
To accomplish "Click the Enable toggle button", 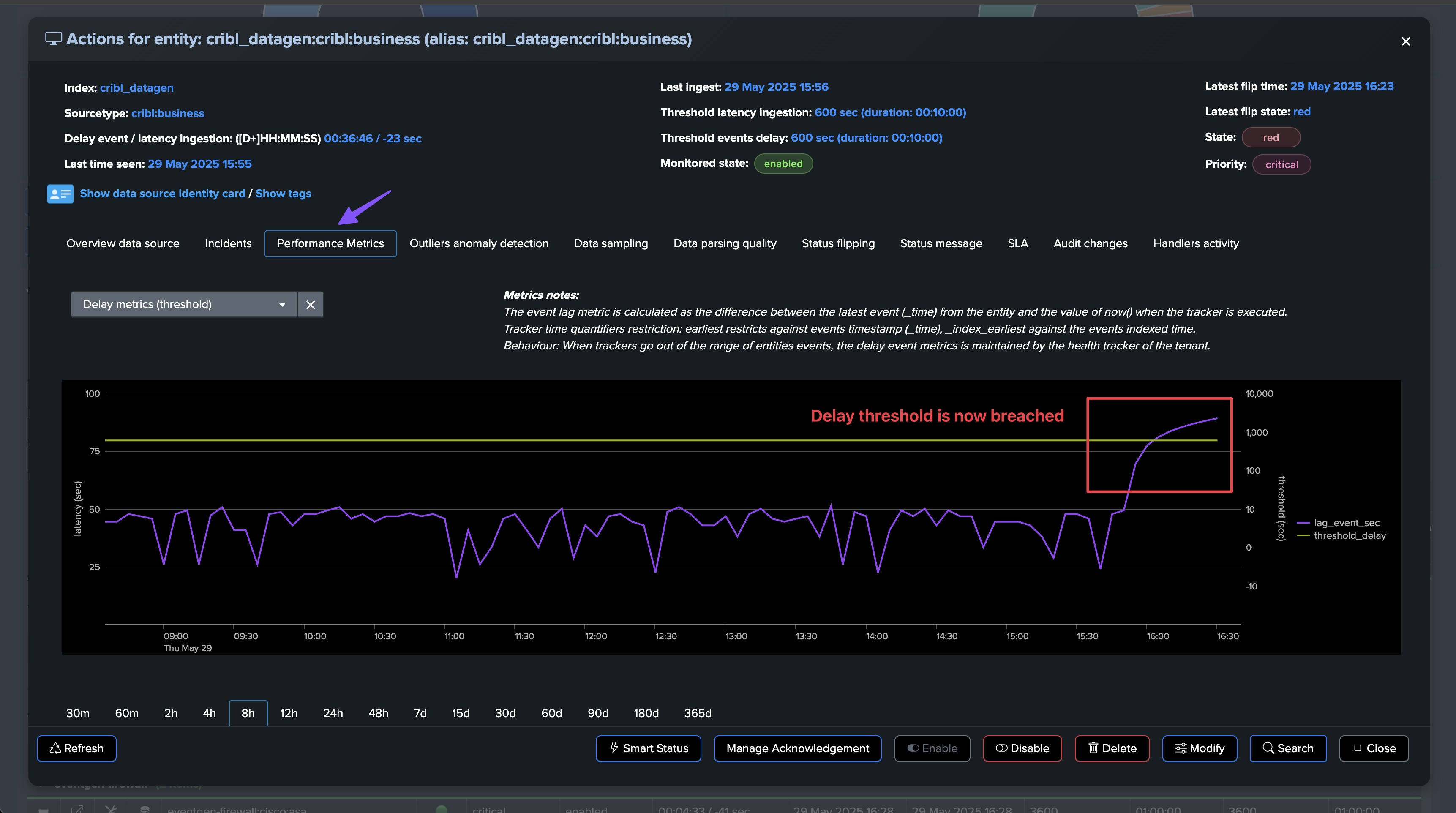I will (x=932, y=748).
